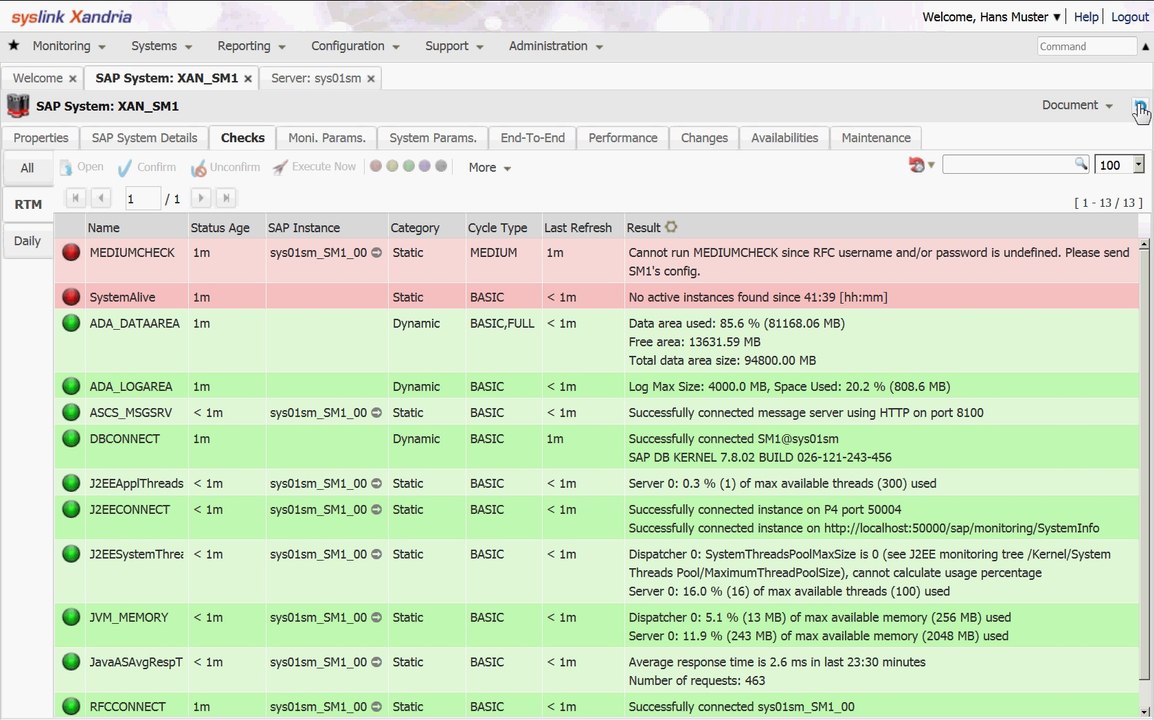This screenshot has height=720, width=1154.
Task: Open the Reporting menu
Action: [251, 46]
